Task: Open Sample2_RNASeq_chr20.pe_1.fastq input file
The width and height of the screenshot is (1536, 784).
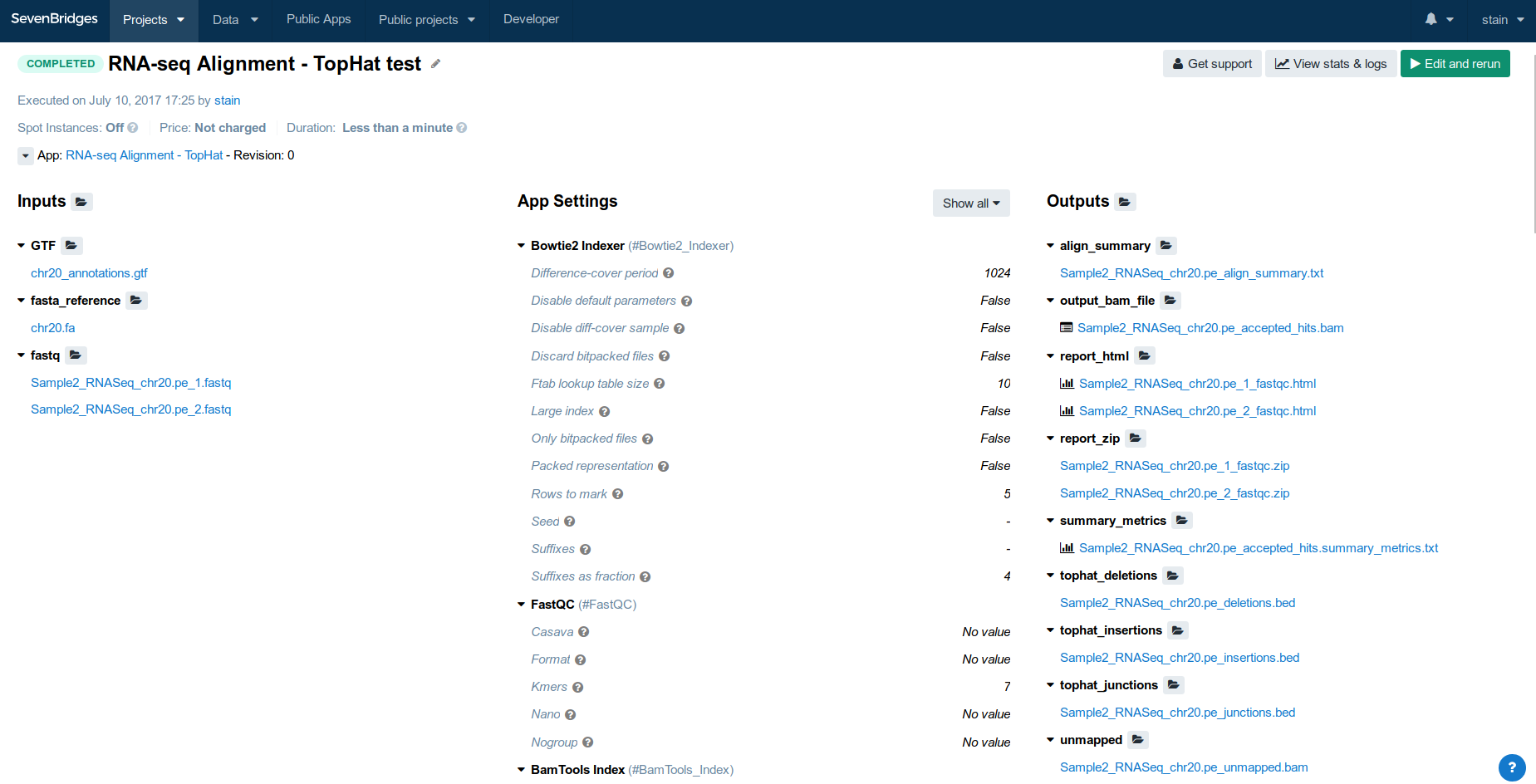Action: (x=131, y=383)
